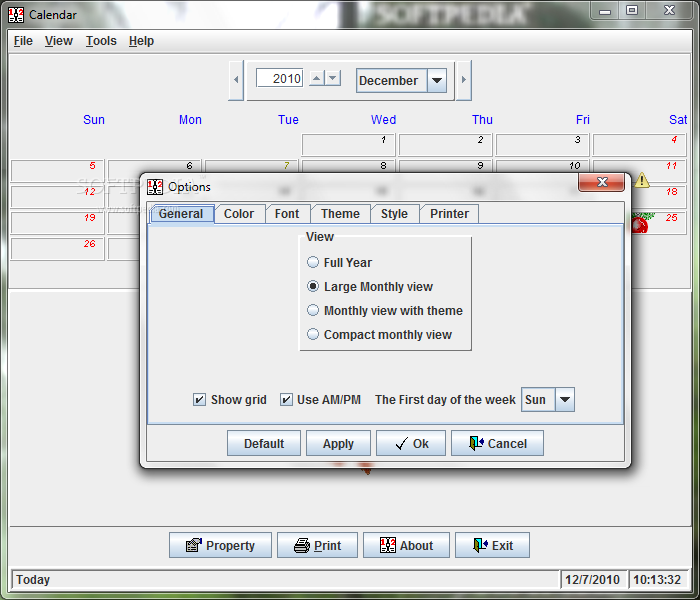Click the year 2010 input field
This screenshot has height=600, width=700.
280,78
